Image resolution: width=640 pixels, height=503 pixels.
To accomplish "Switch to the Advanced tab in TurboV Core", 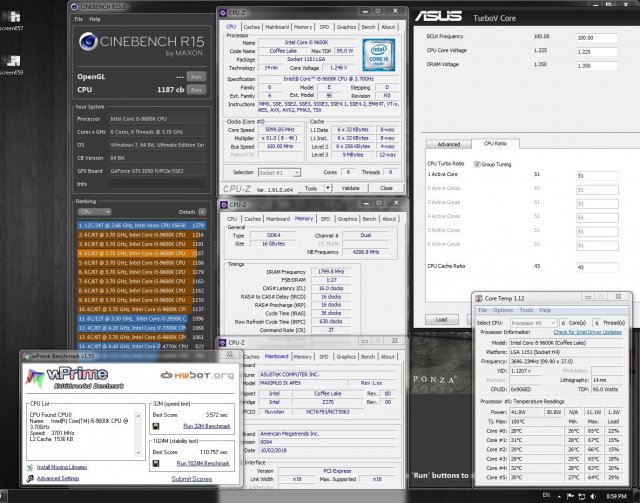I will click(x=449, y=145).
